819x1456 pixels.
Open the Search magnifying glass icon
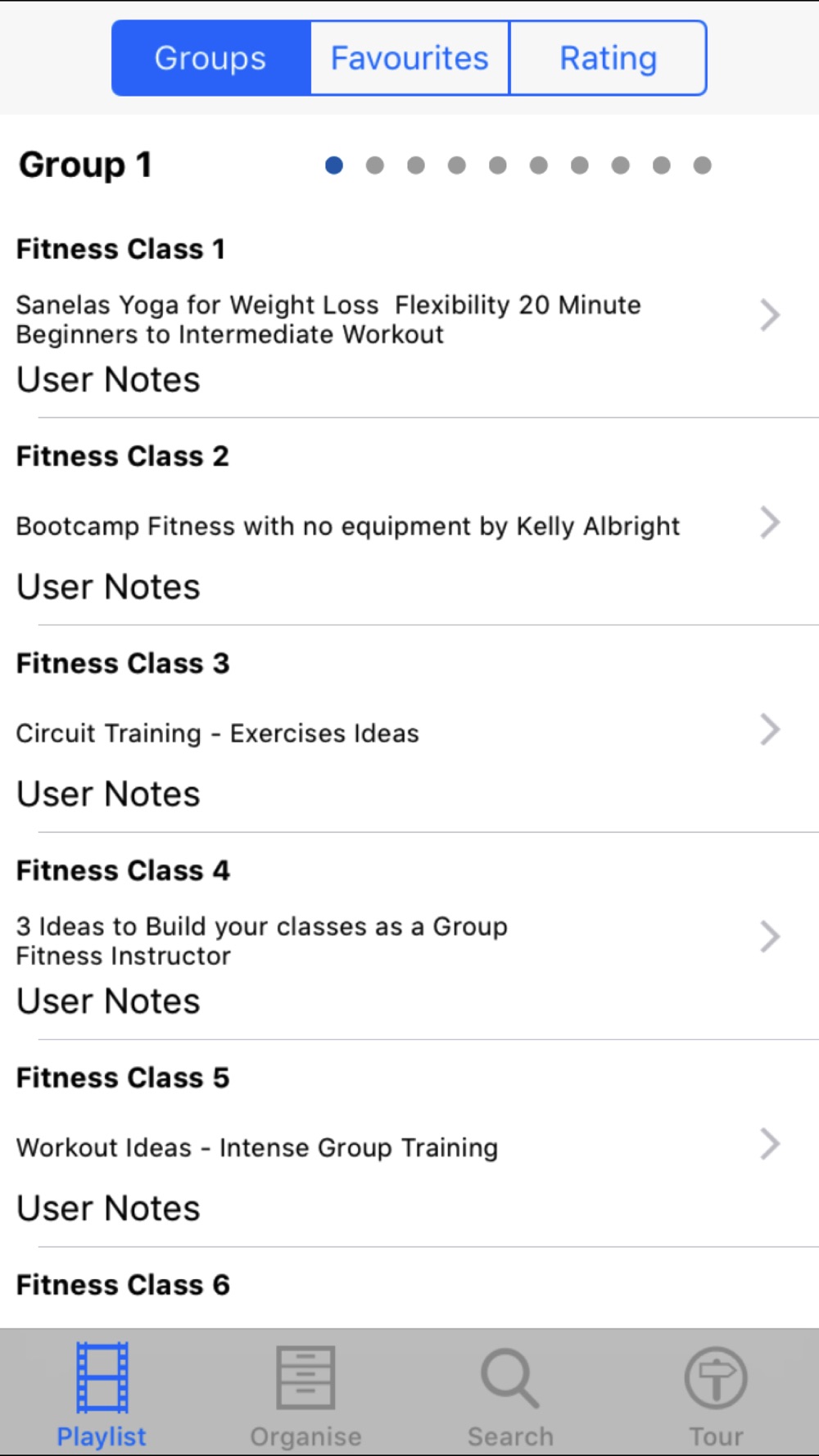510,1378
